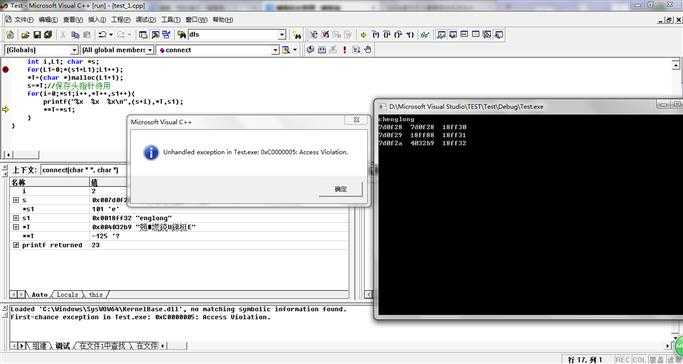The width and height of the screenshot is (683, 364).
Task: Click the Step Into icon
Action: [x=375, y=34]
